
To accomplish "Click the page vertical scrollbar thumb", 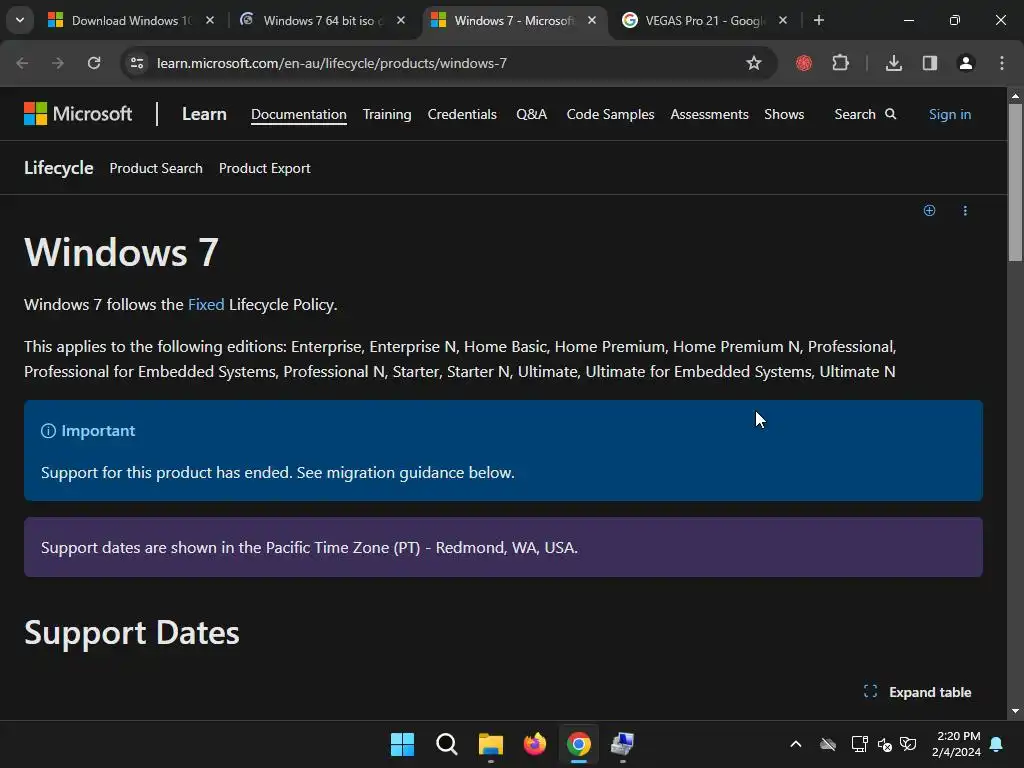I will click(1015, 182).
